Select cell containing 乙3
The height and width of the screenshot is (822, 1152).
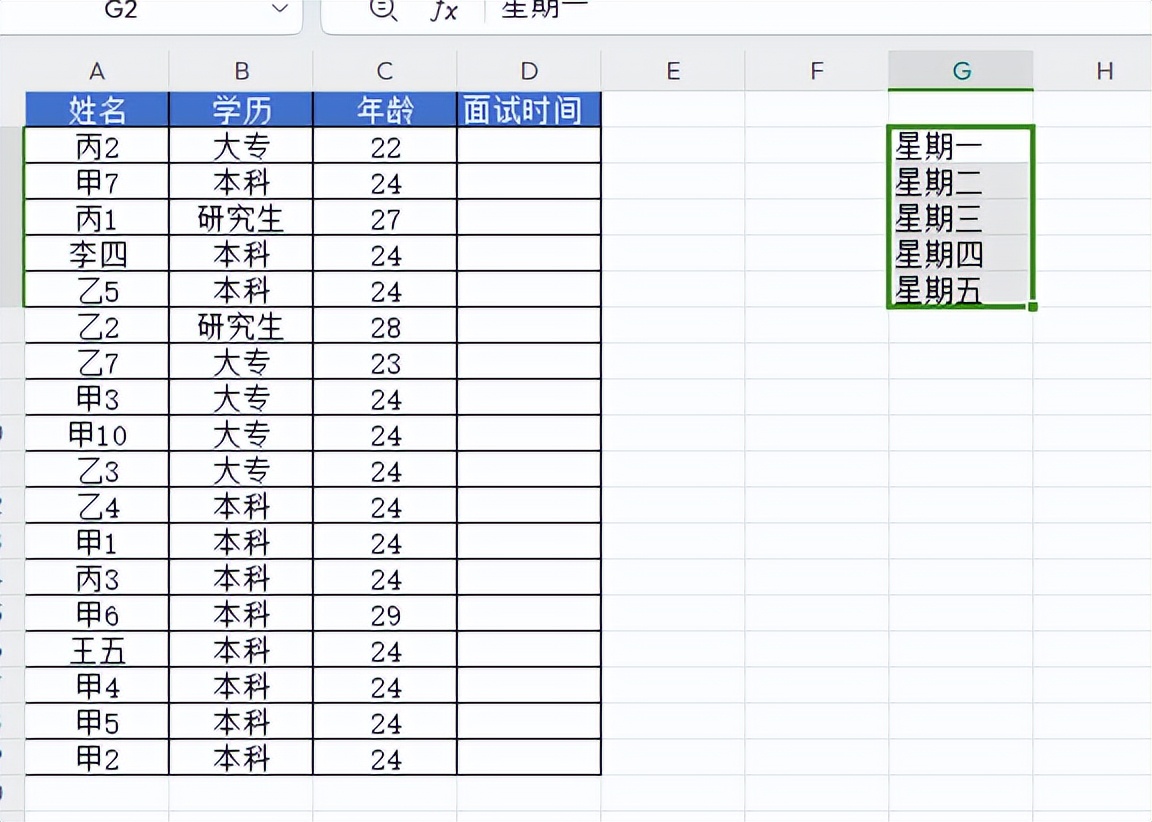[x=97, y=469]
